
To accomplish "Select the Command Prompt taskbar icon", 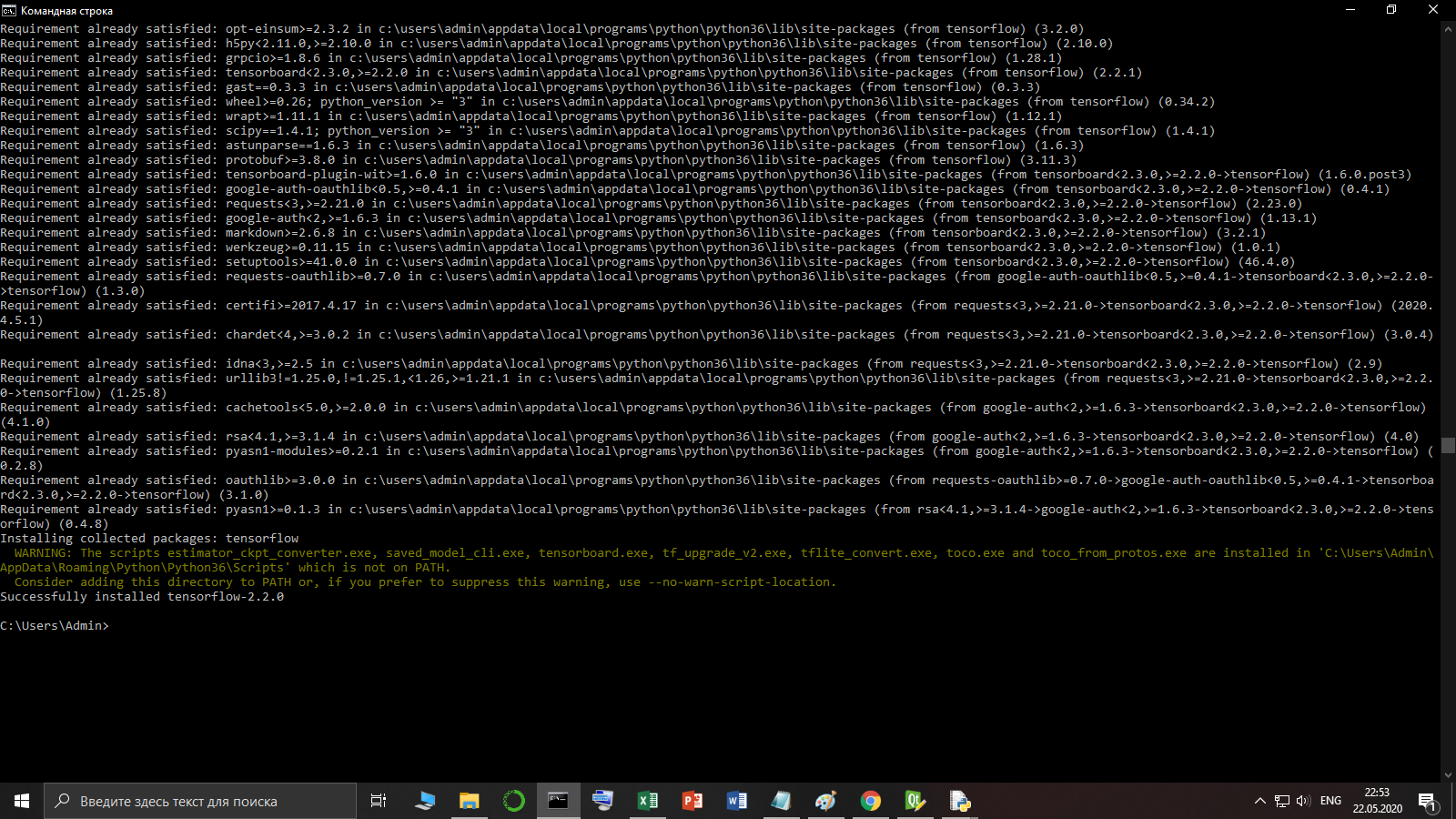I will 558,801.
